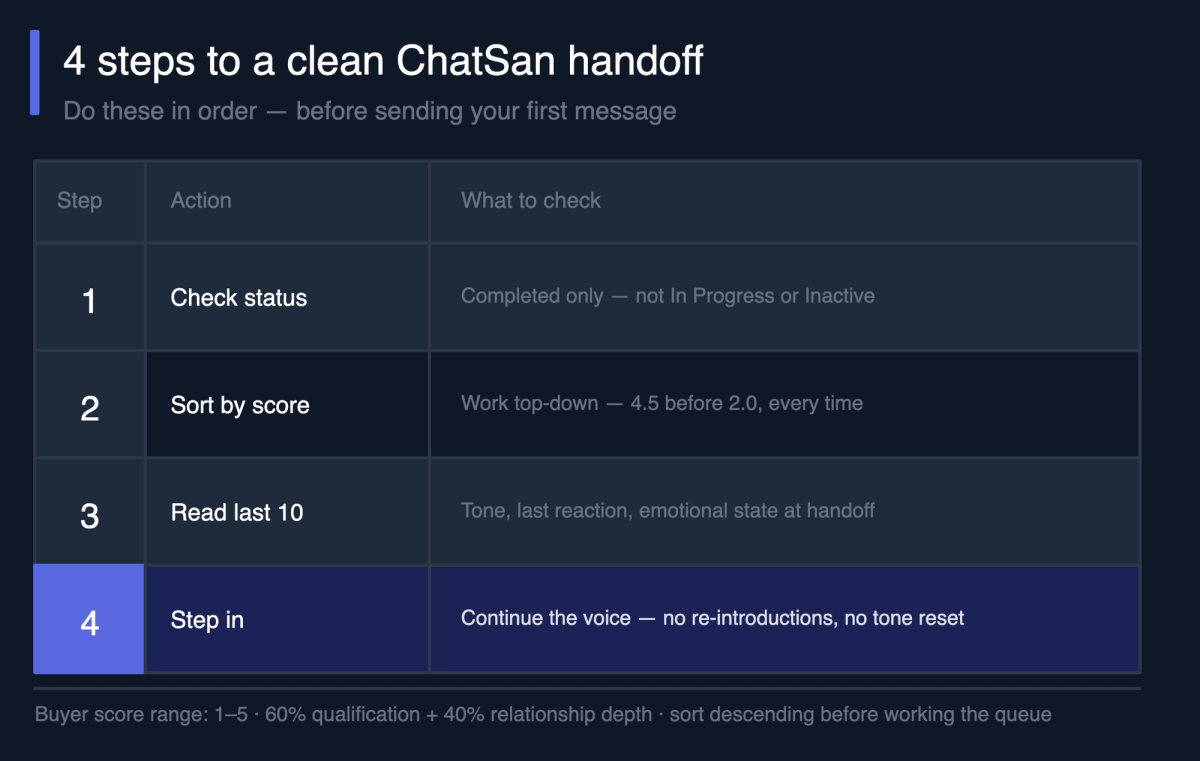This screenshot has height=761, width=1200.
Task: Click the Step column header
Action: tap(79, 200)
